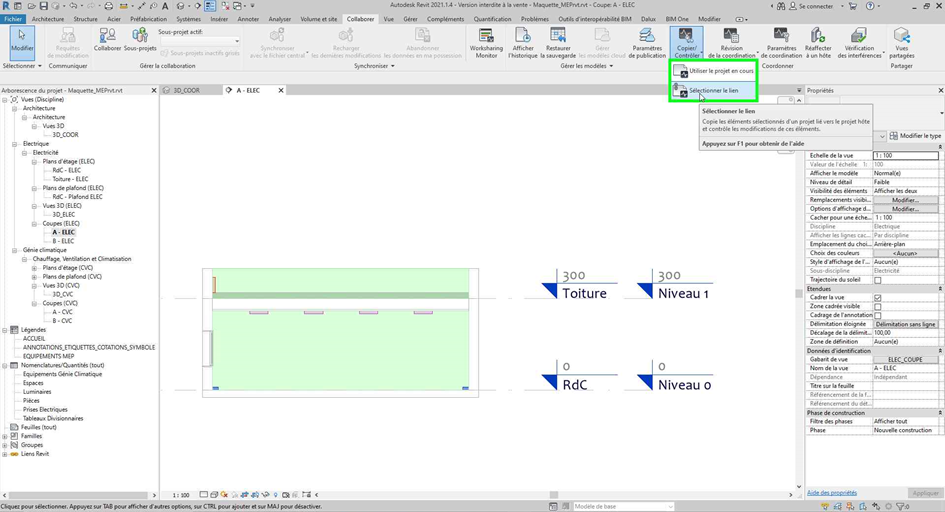This screenshot has width=945, height=512.
Task: Launch Worksharing Monitor
Action: coord(486,41)
